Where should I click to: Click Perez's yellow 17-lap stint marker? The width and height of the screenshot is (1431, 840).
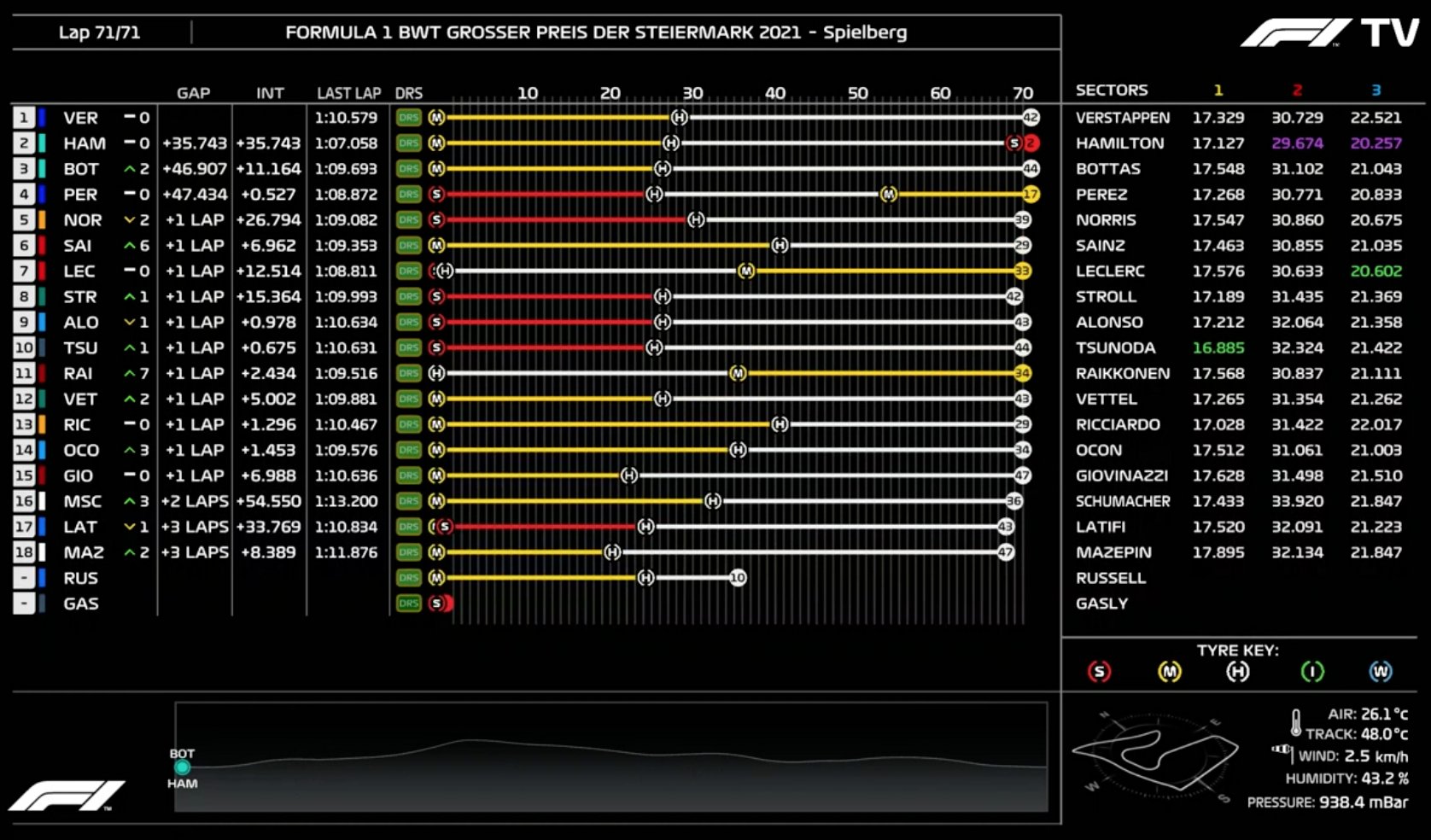coord(1031,195)
